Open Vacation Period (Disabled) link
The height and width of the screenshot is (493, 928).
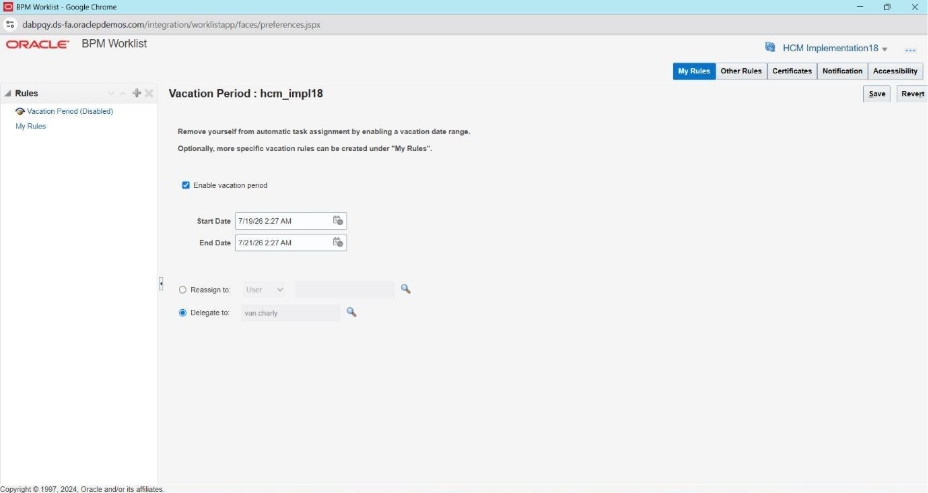point(70,111)
